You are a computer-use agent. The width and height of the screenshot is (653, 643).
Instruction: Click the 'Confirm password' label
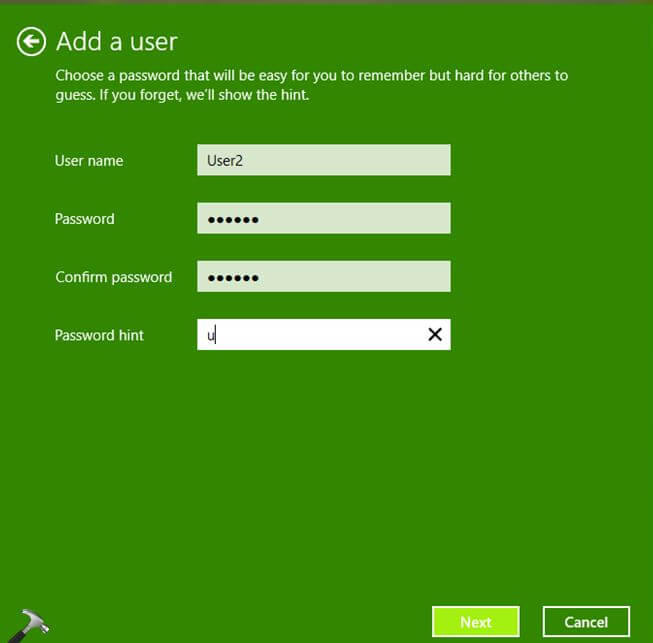(x=113, y=277)
